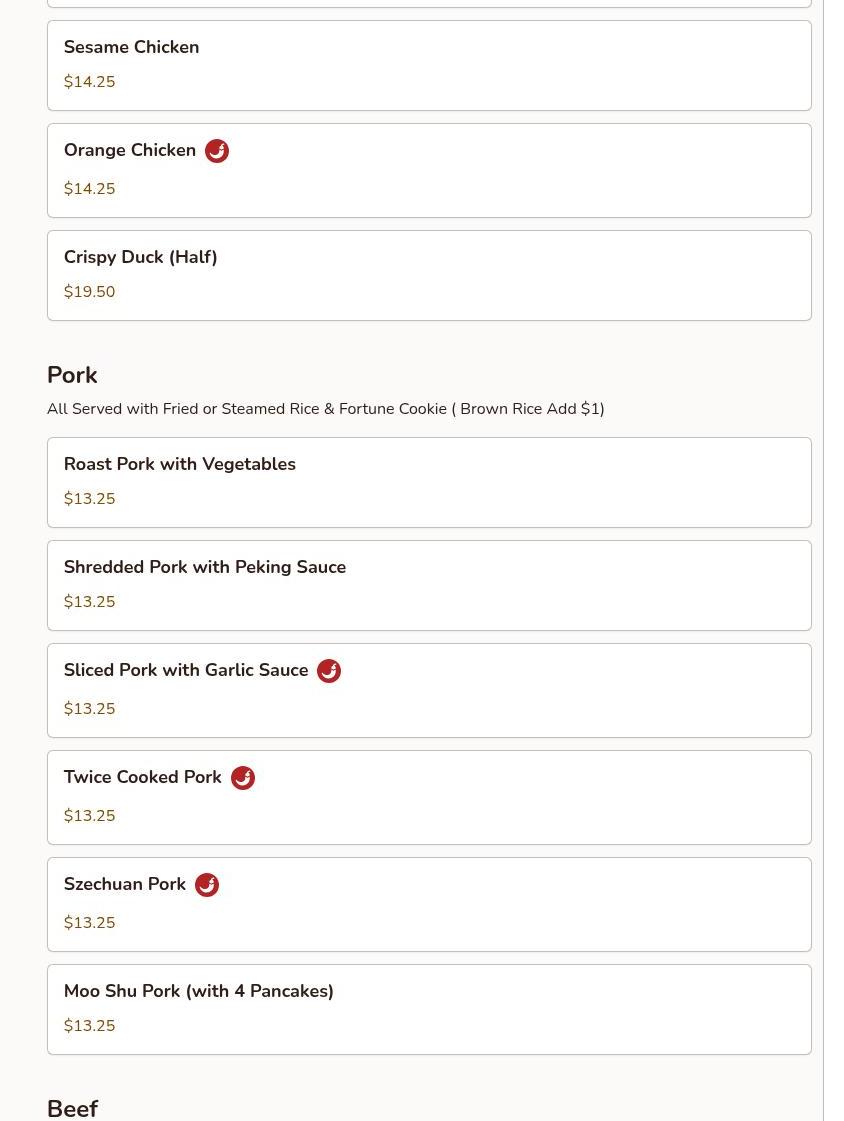Jump to the Beef section heading
This screenshot has width=844, height=1121.
72,1108
